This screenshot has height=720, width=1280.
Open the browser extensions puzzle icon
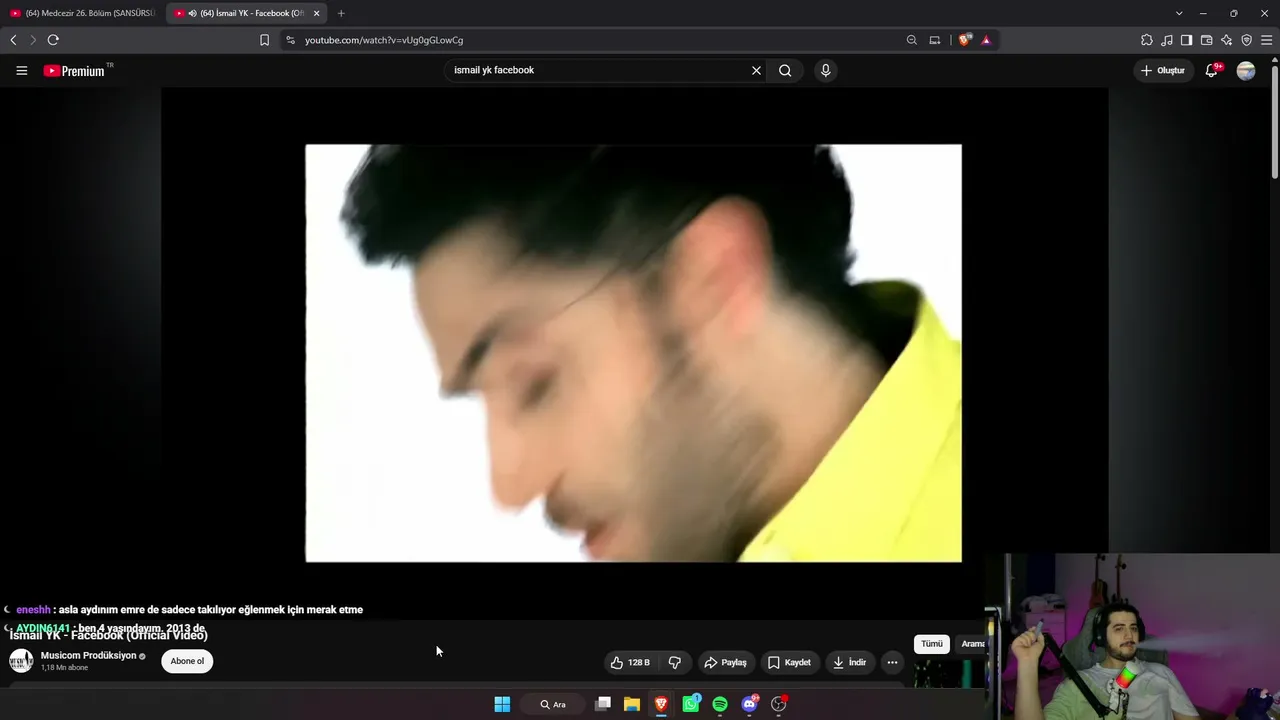tap(1146, 40)
